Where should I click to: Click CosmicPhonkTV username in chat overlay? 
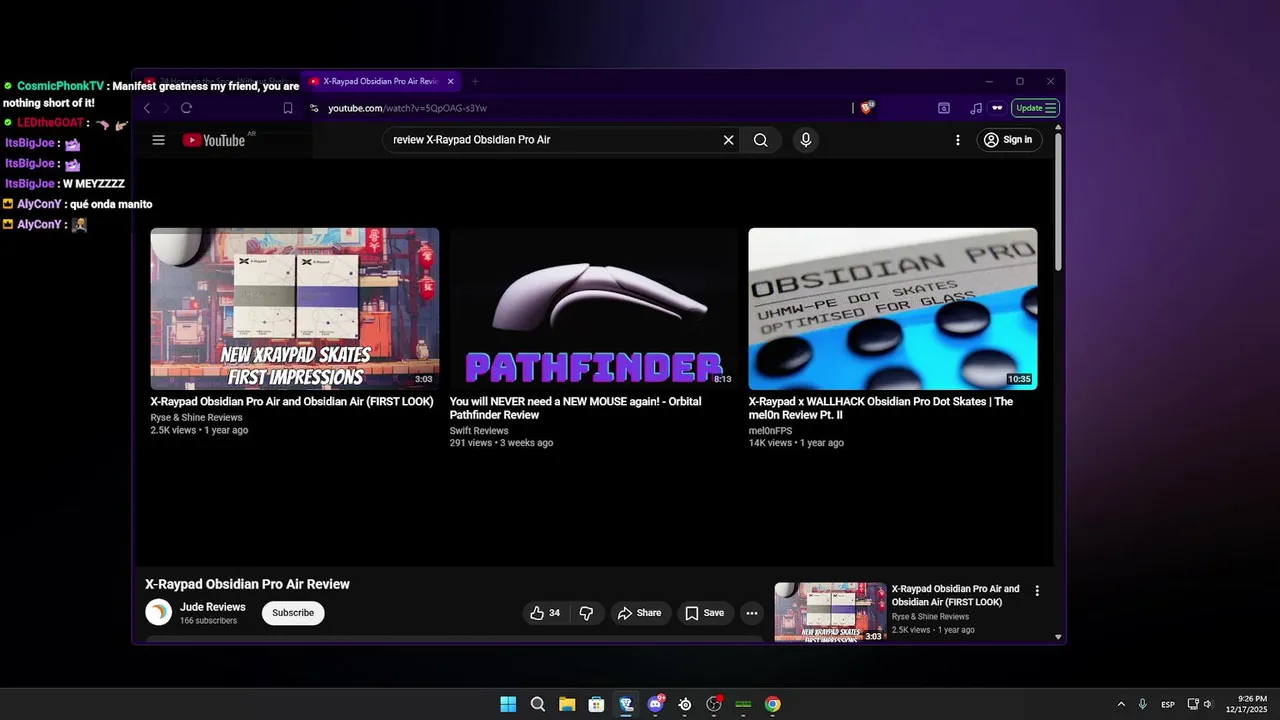click(60, 86)
